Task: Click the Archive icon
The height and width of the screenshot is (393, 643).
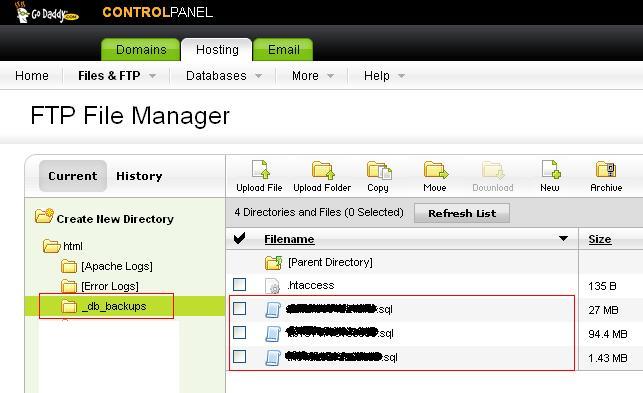Action: [x=606, y=169]
